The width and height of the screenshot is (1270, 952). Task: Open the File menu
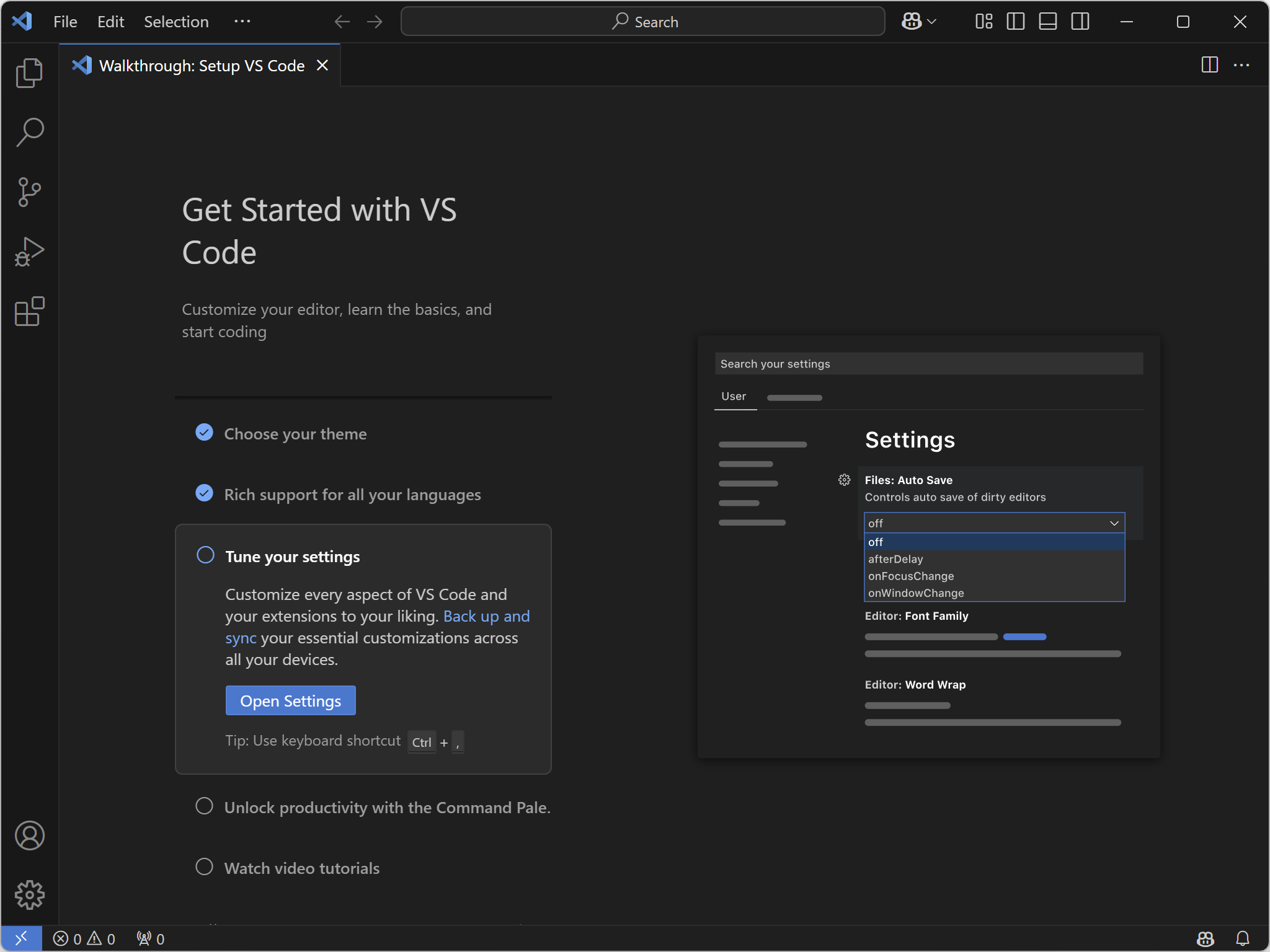(65, 22)
